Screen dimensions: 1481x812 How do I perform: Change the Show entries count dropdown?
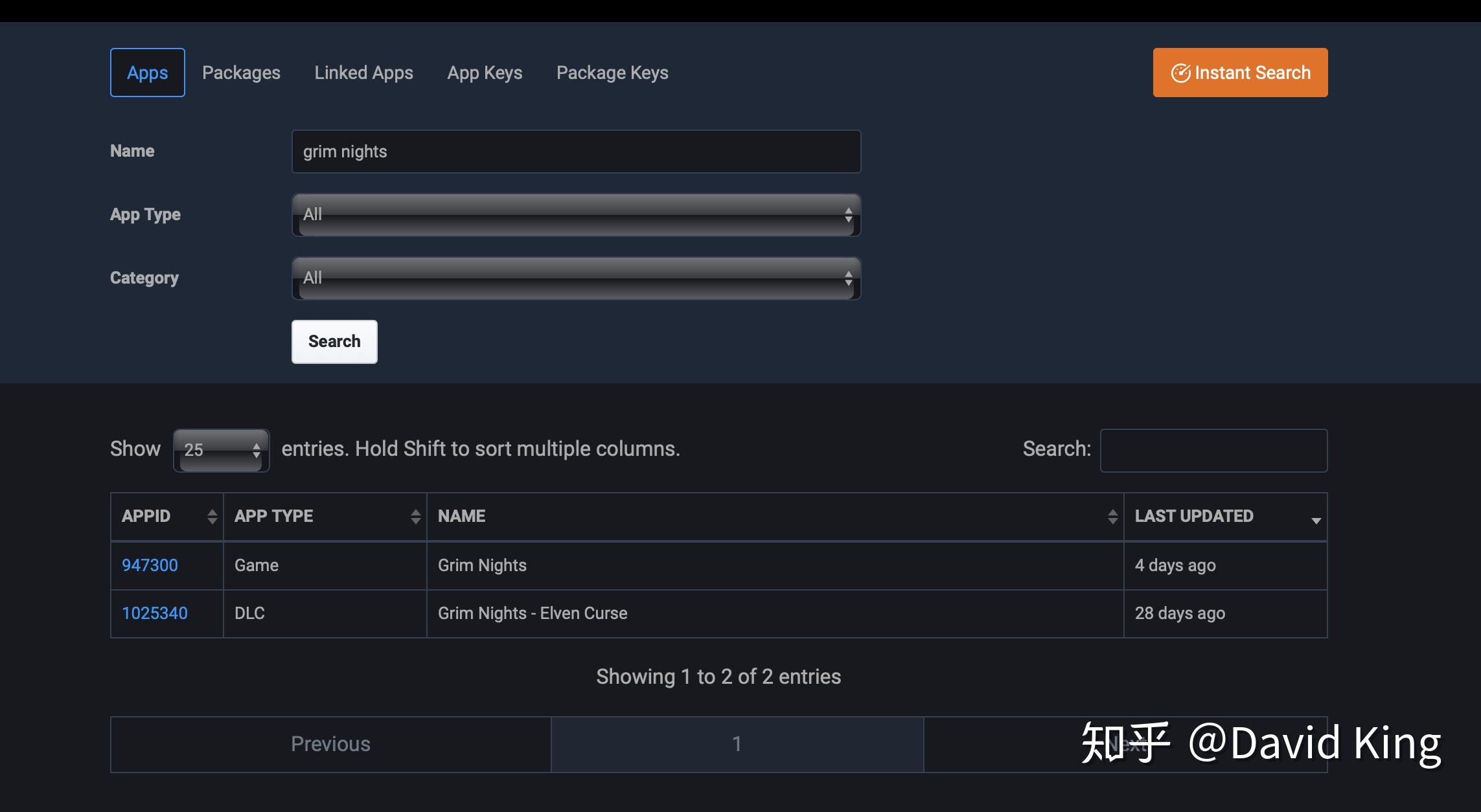[x=220, y=449]
